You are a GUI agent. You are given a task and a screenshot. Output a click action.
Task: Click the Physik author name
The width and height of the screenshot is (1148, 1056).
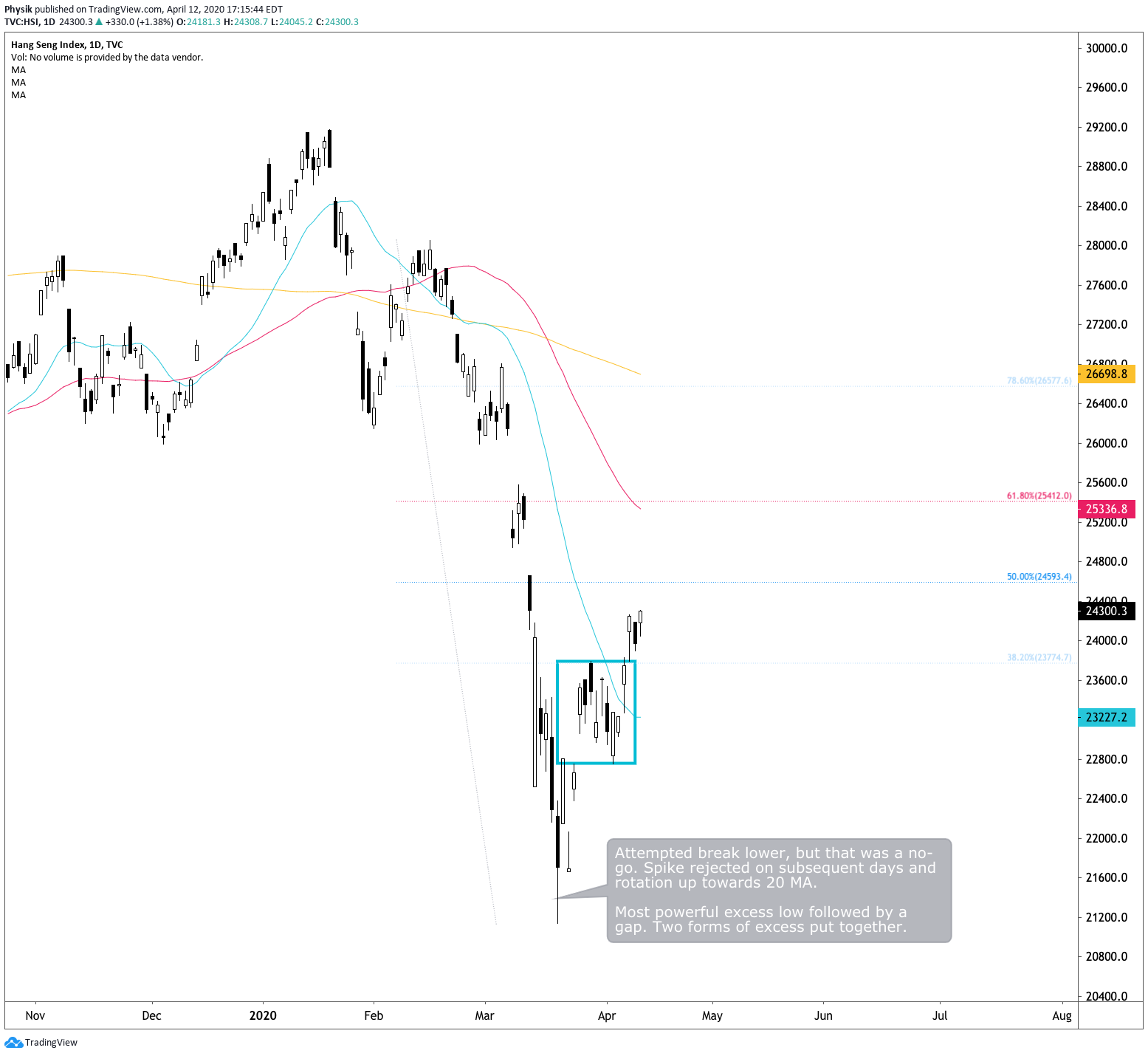[18, 10]
